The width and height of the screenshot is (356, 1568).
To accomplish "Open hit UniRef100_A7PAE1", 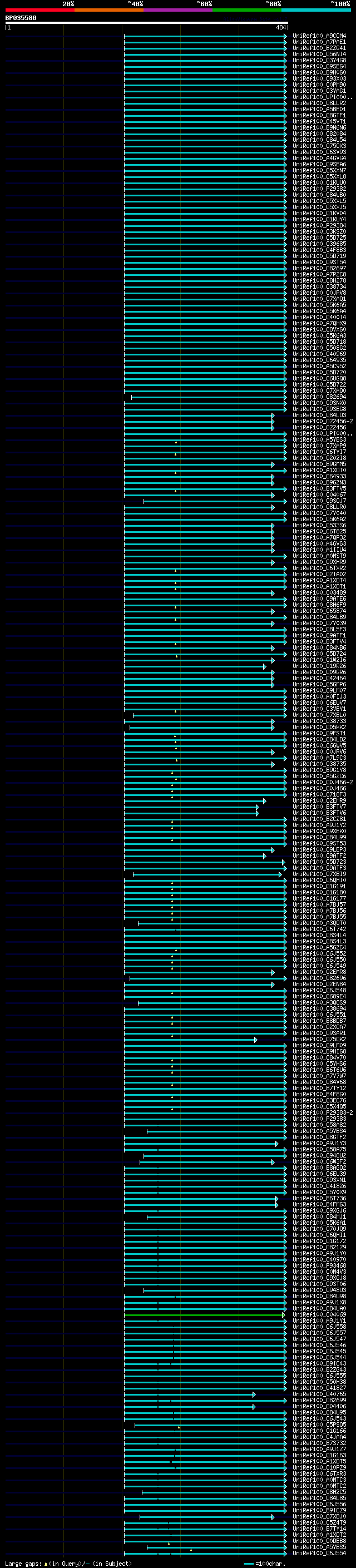I will (x=319, y=42).
